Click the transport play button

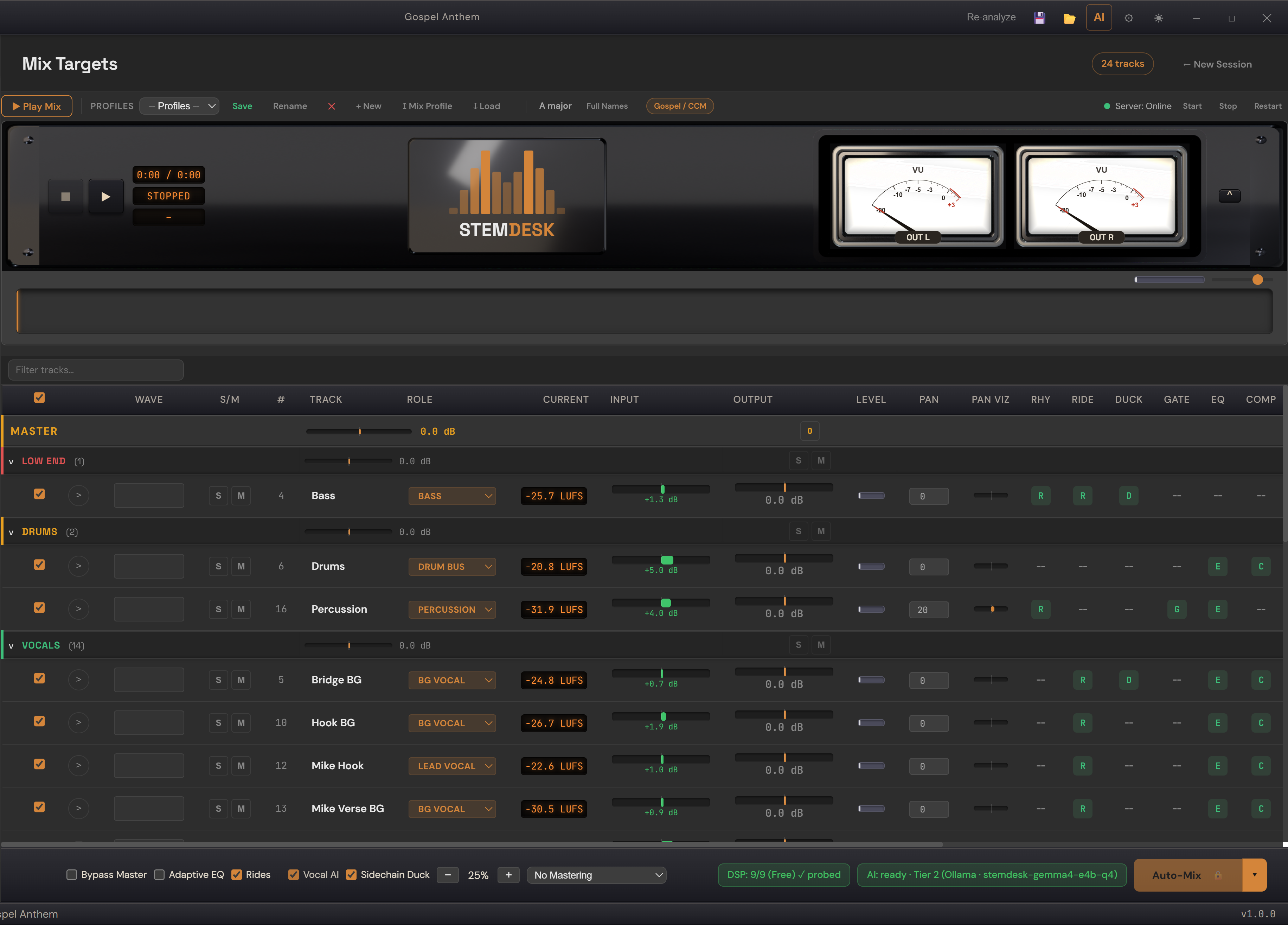click(105, 197)
